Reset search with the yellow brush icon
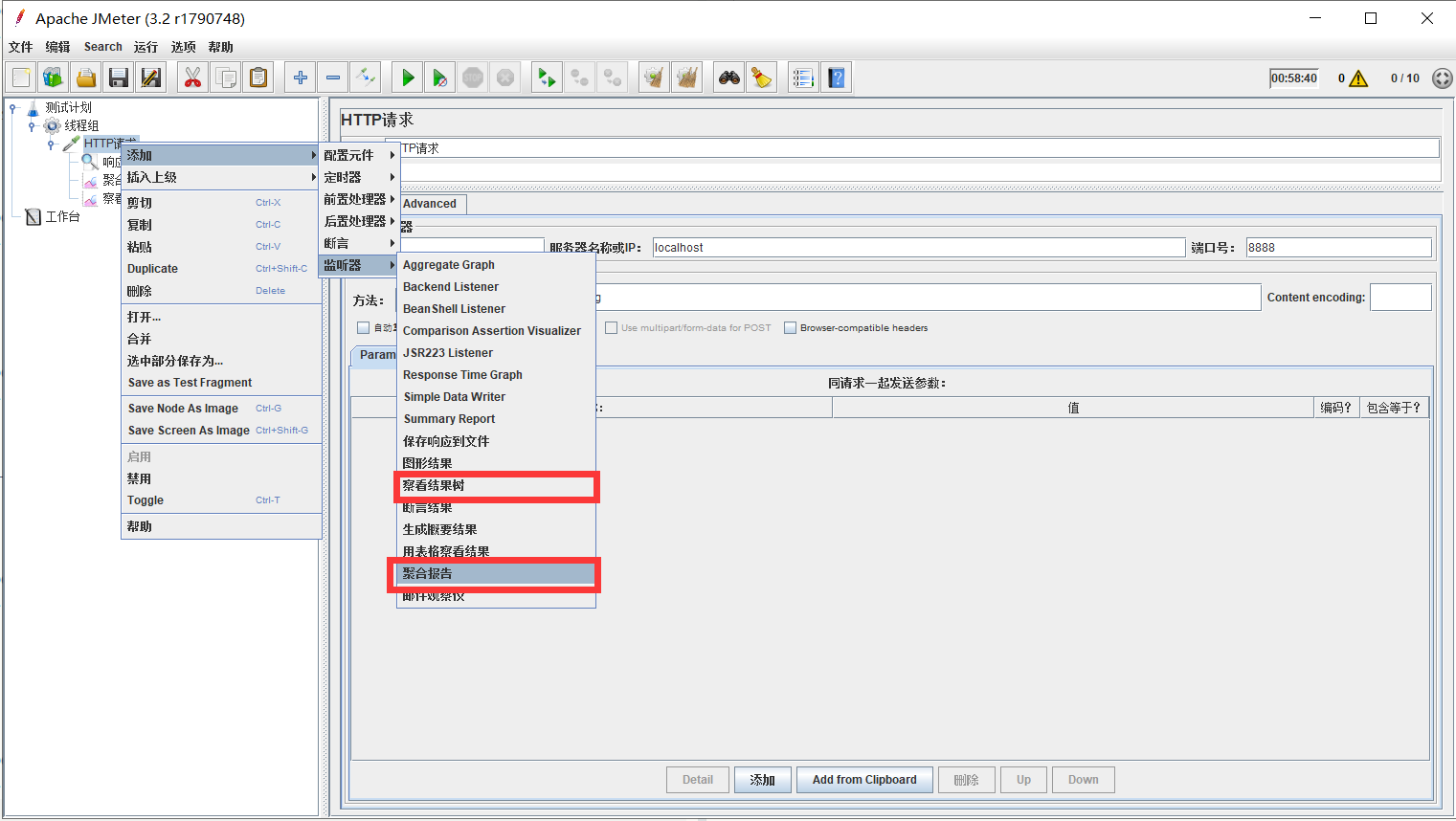Image resolution: width=1456 pixels, height=821 pixels. click(x=762, y=78)
